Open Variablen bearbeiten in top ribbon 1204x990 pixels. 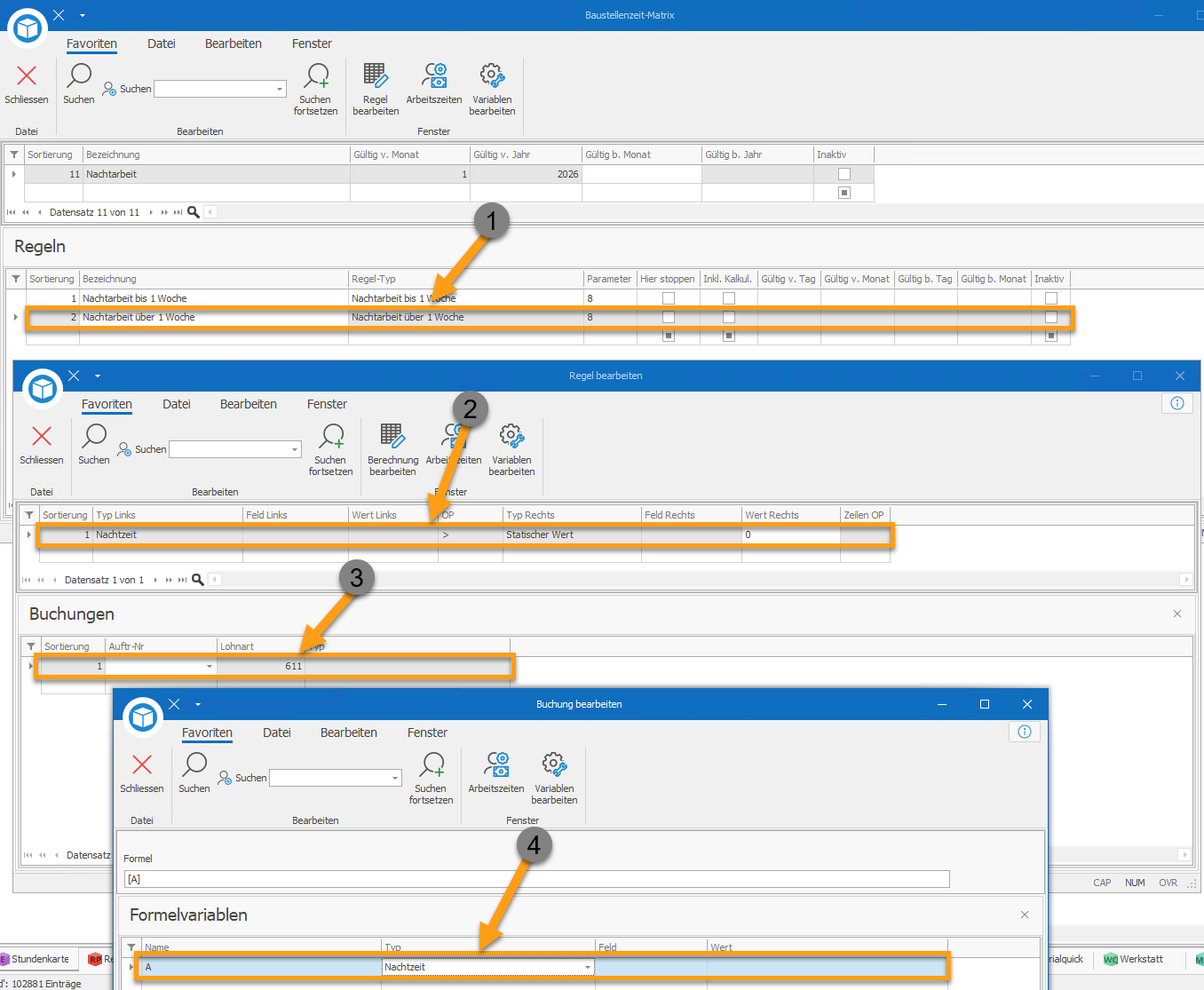492,89
